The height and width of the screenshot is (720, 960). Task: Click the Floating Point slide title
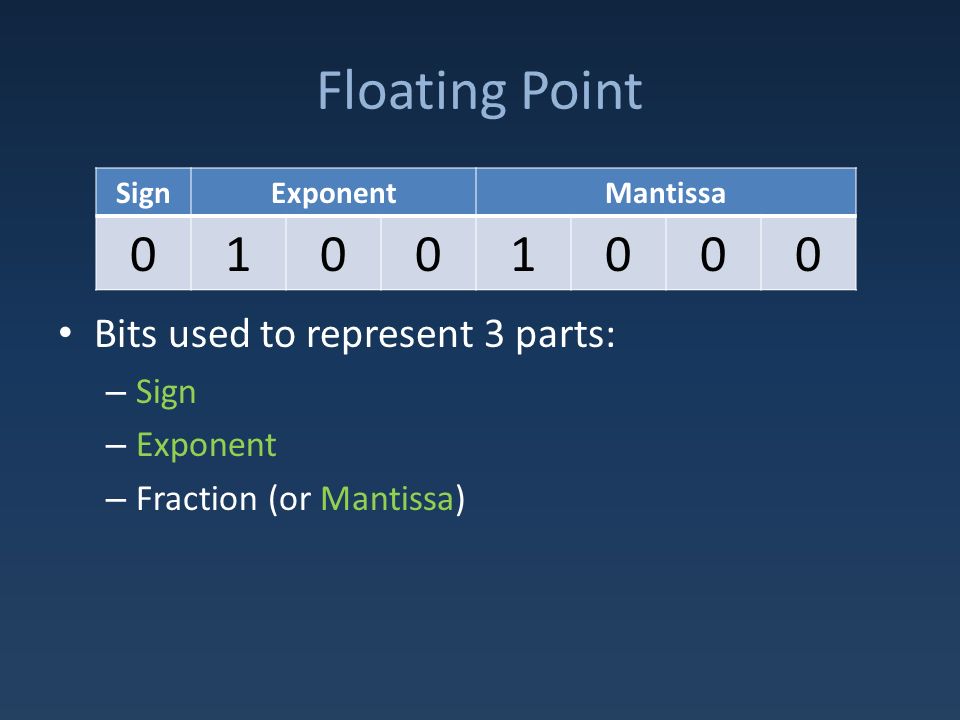point(479,92)
